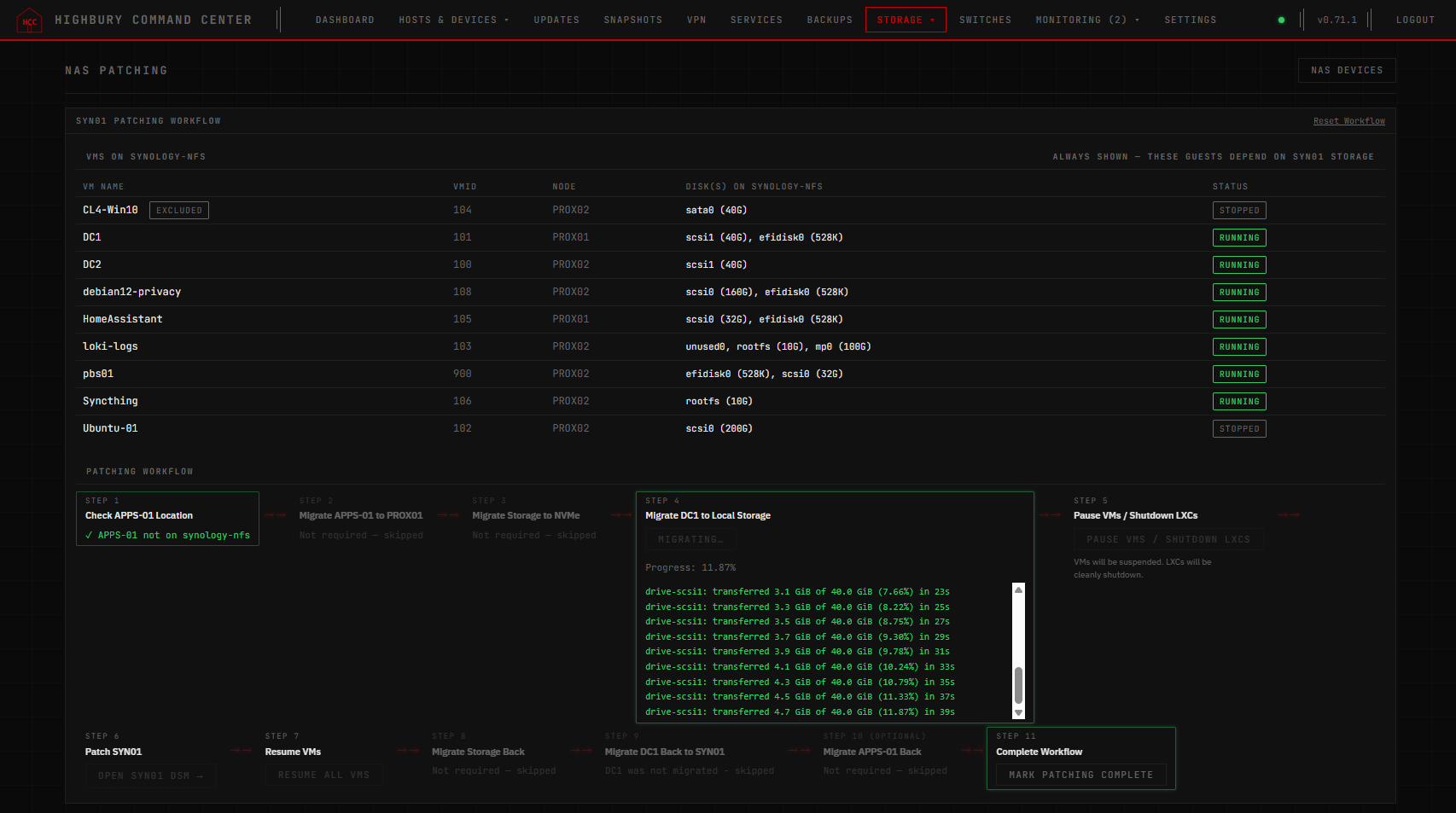Click the v0.71.1 version label
Screen dimensions: 1456x813
tap(1337, 20)
